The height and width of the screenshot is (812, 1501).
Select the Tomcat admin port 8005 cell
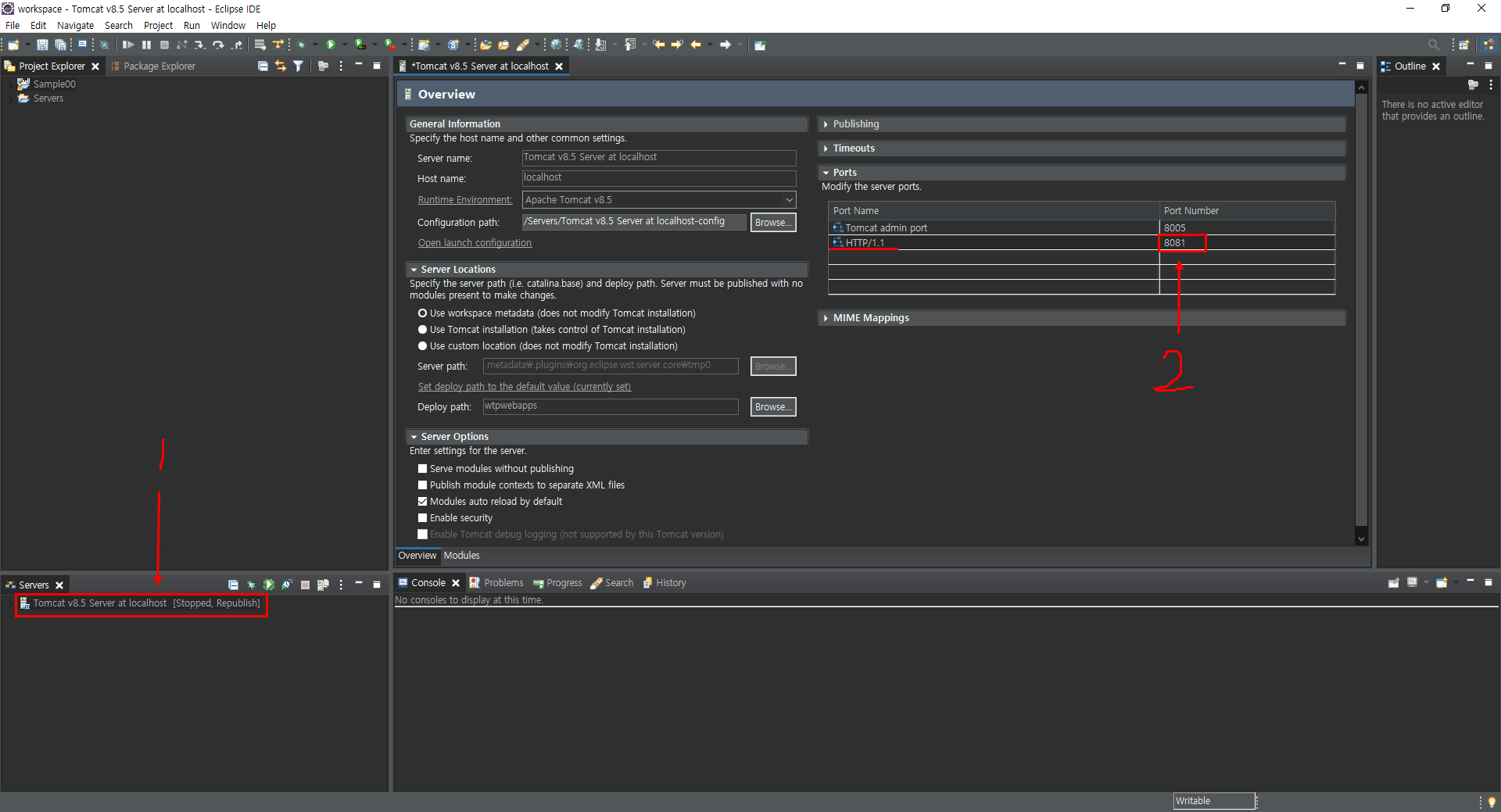[1247, 227]
